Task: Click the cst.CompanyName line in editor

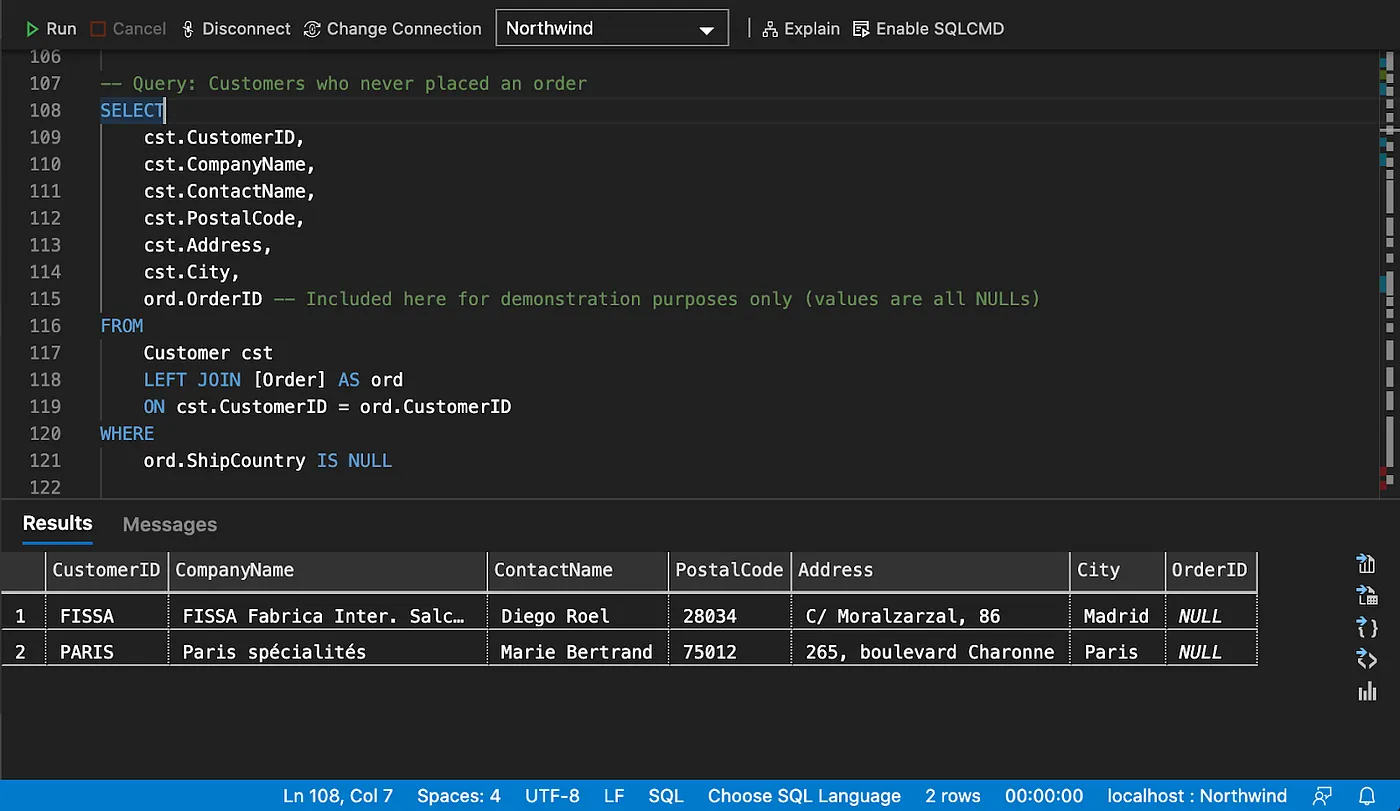Action: point(230,164)
